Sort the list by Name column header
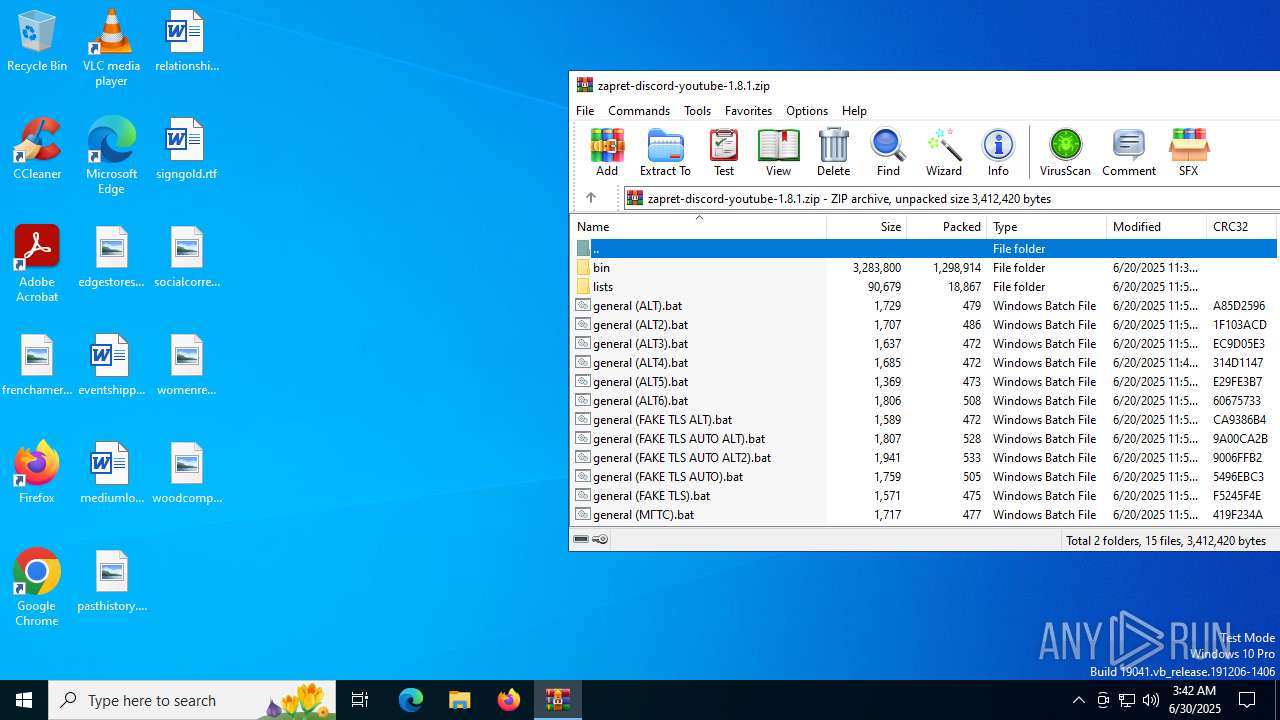 point(699,226)
